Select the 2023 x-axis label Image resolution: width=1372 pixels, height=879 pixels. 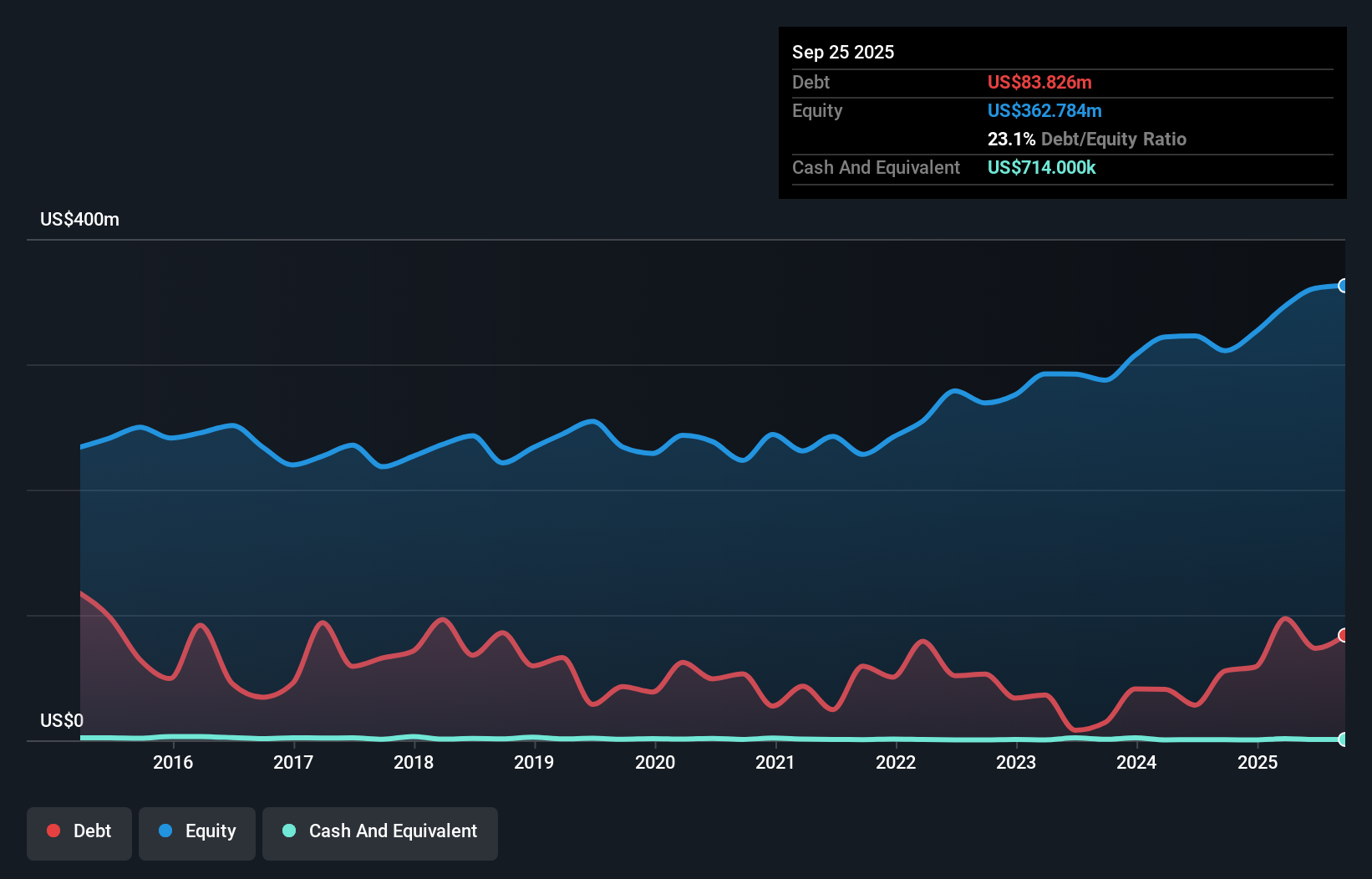pyautogui.click(x=1016, y=762)
